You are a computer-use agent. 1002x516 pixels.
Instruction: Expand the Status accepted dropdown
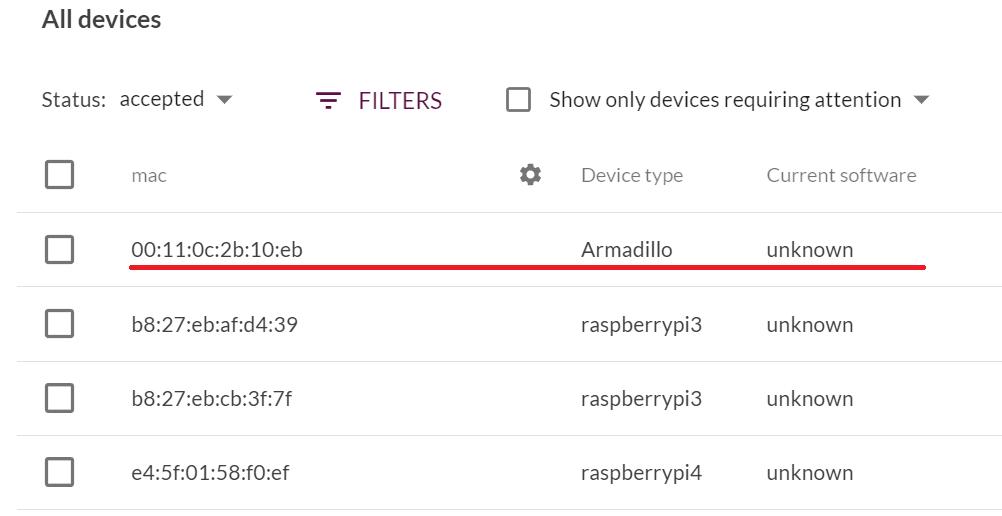(224, 100)
